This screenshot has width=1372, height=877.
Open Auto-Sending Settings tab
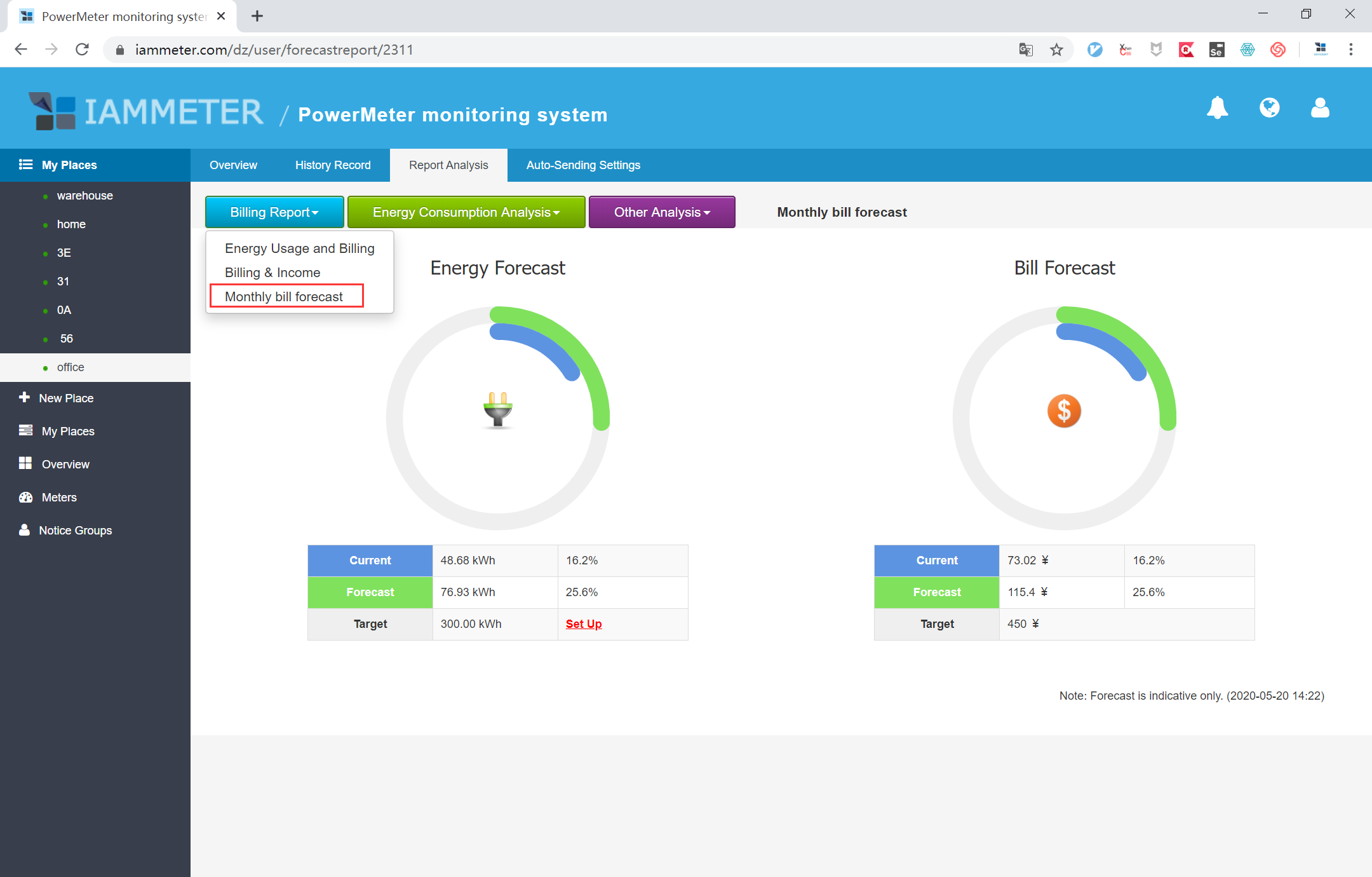(x=582, y=165)
